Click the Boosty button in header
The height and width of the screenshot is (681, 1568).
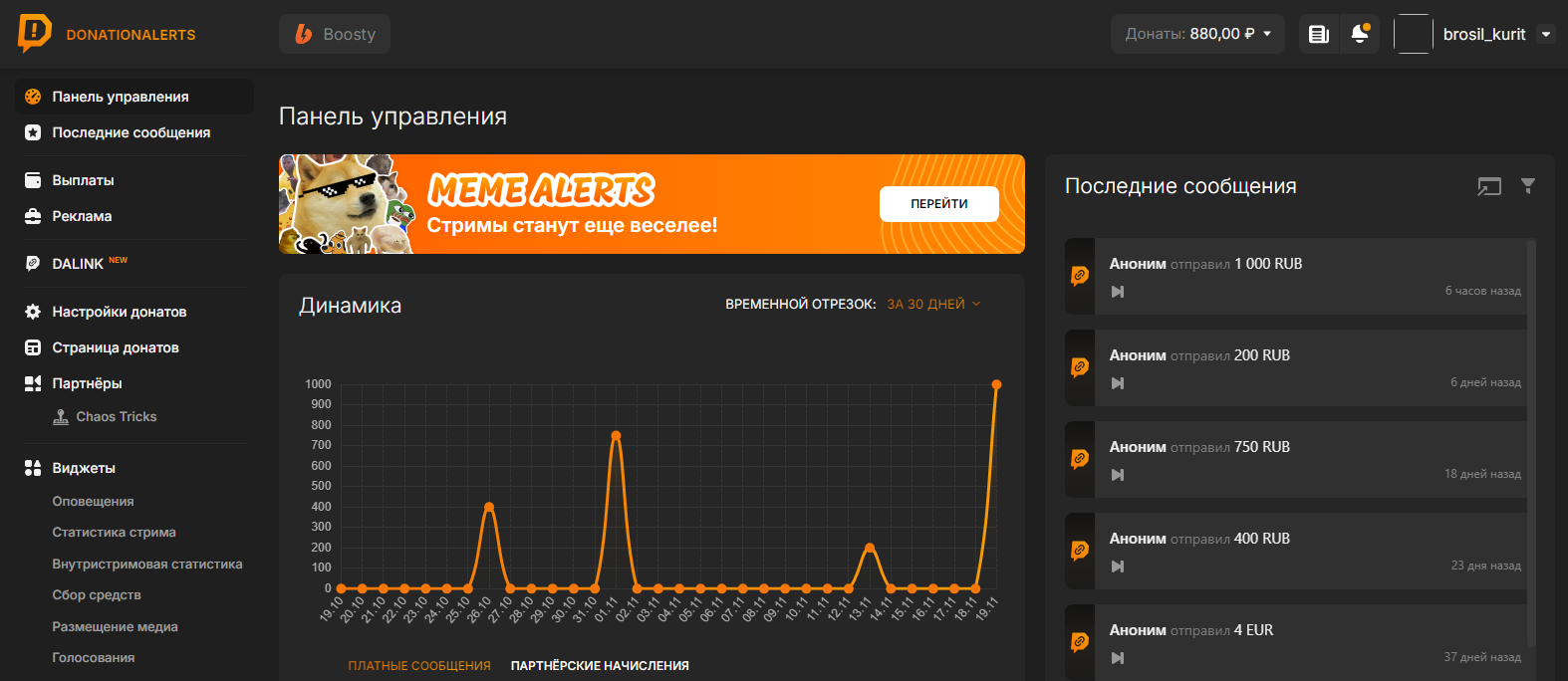335,34
